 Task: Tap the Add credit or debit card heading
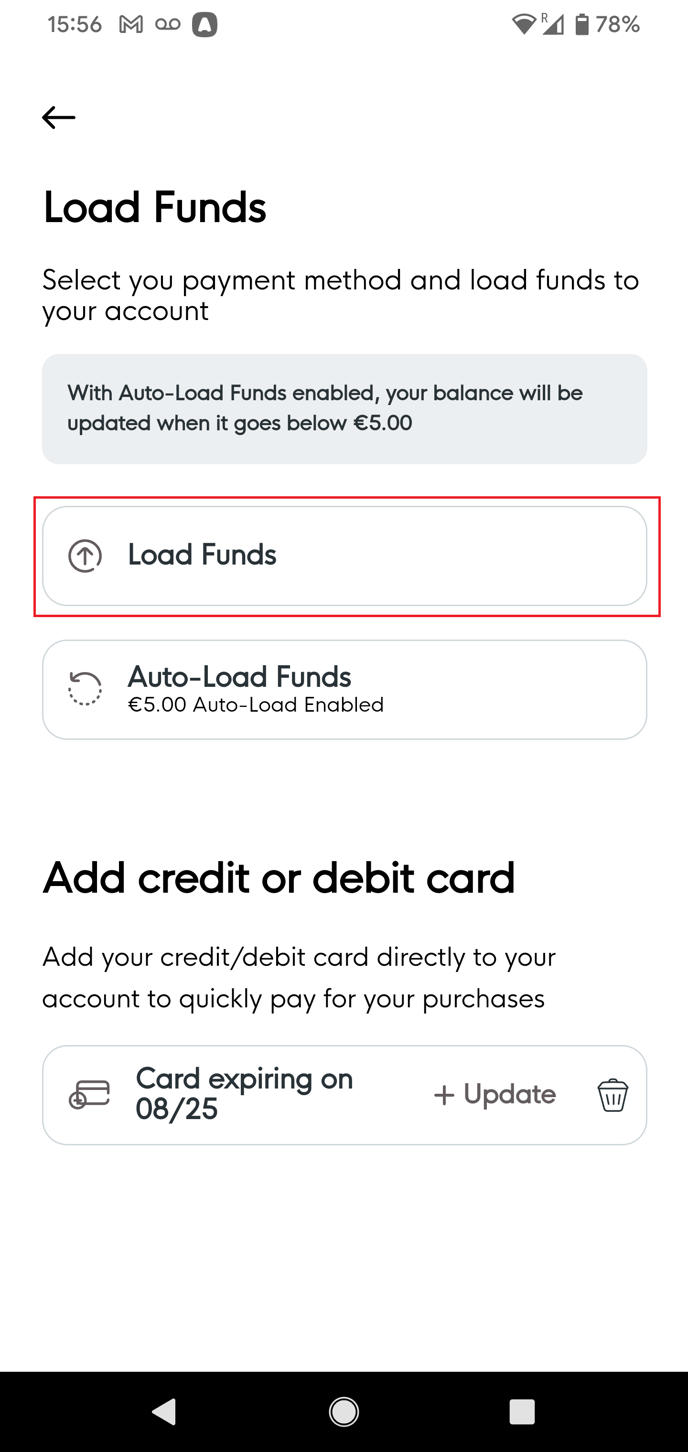pos(279,878)
